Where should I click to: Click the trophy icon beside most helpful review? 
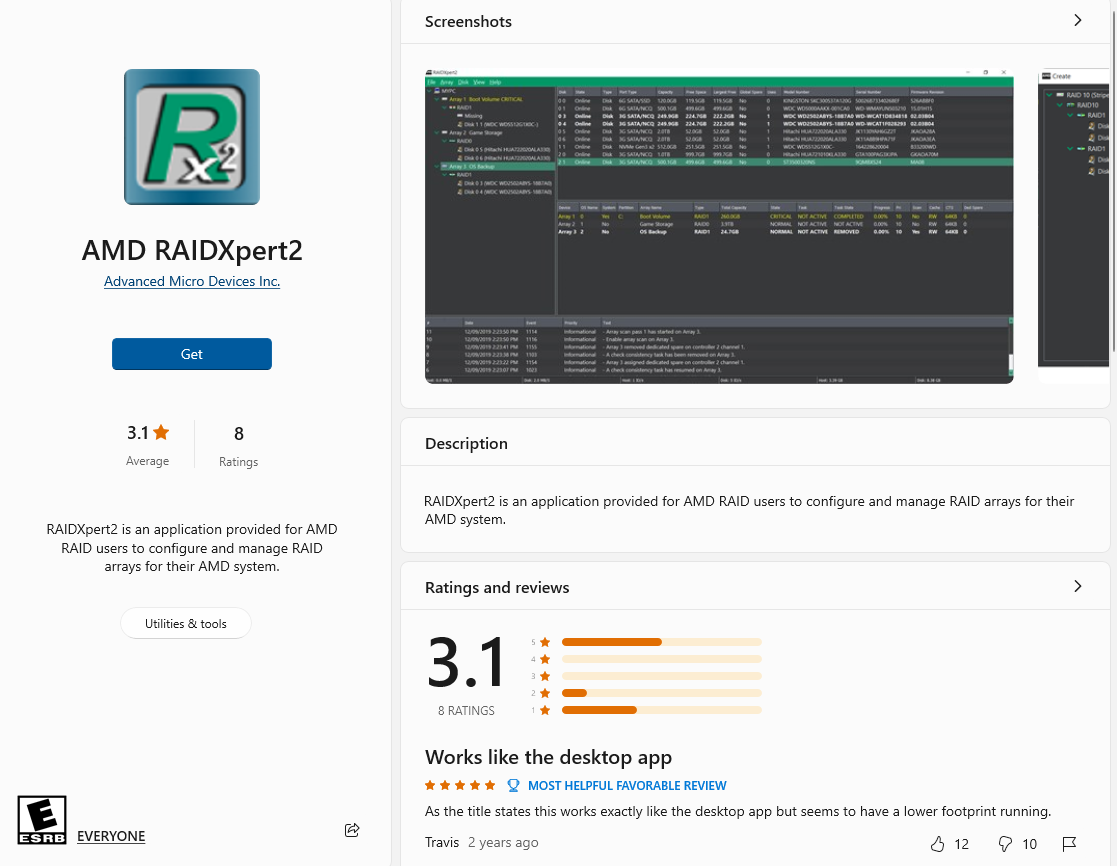(x=513, y=786)
